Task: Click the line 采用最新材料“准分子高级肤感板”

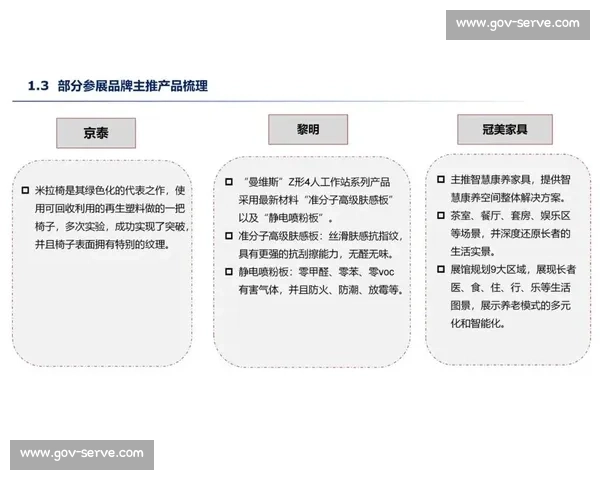Action: (316, 200)
